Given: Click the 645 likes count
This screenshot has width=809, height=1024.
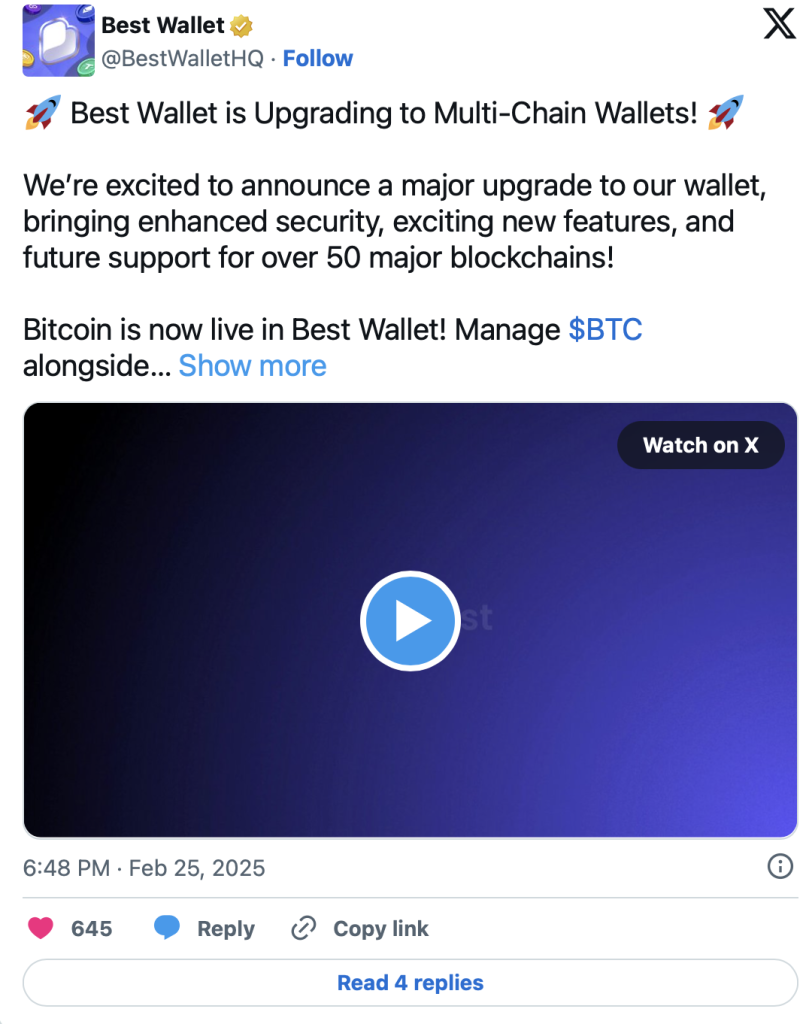Looking at the screenshot, I should [x=92, y=928].
